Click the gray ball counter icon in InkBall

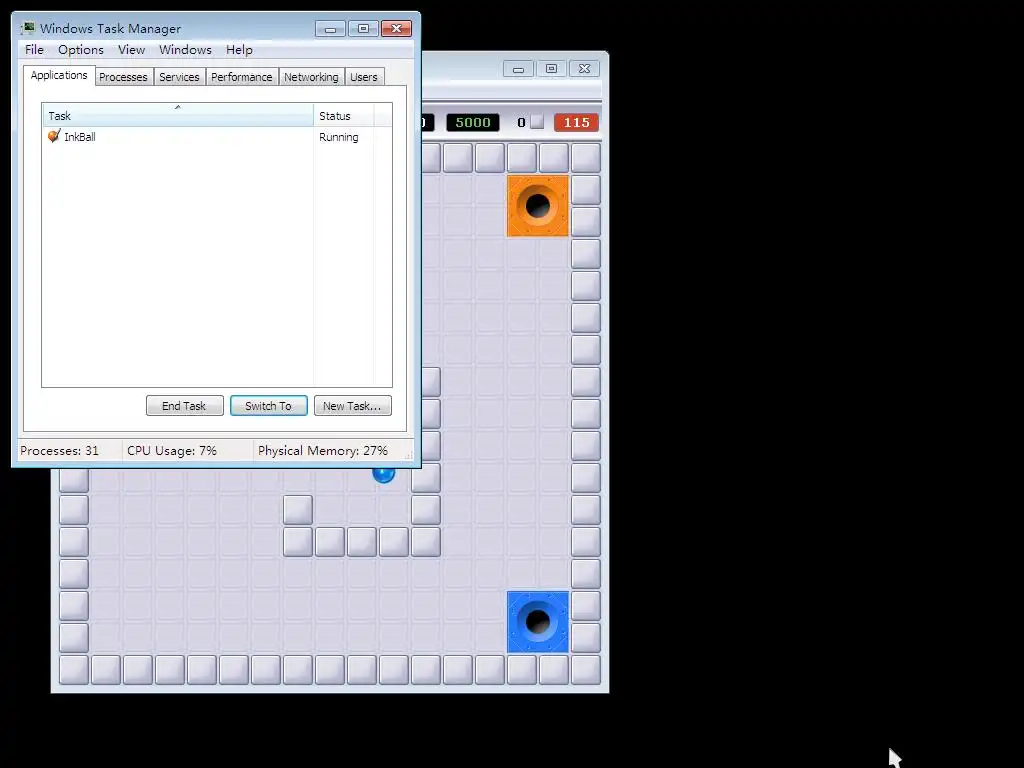537,122
